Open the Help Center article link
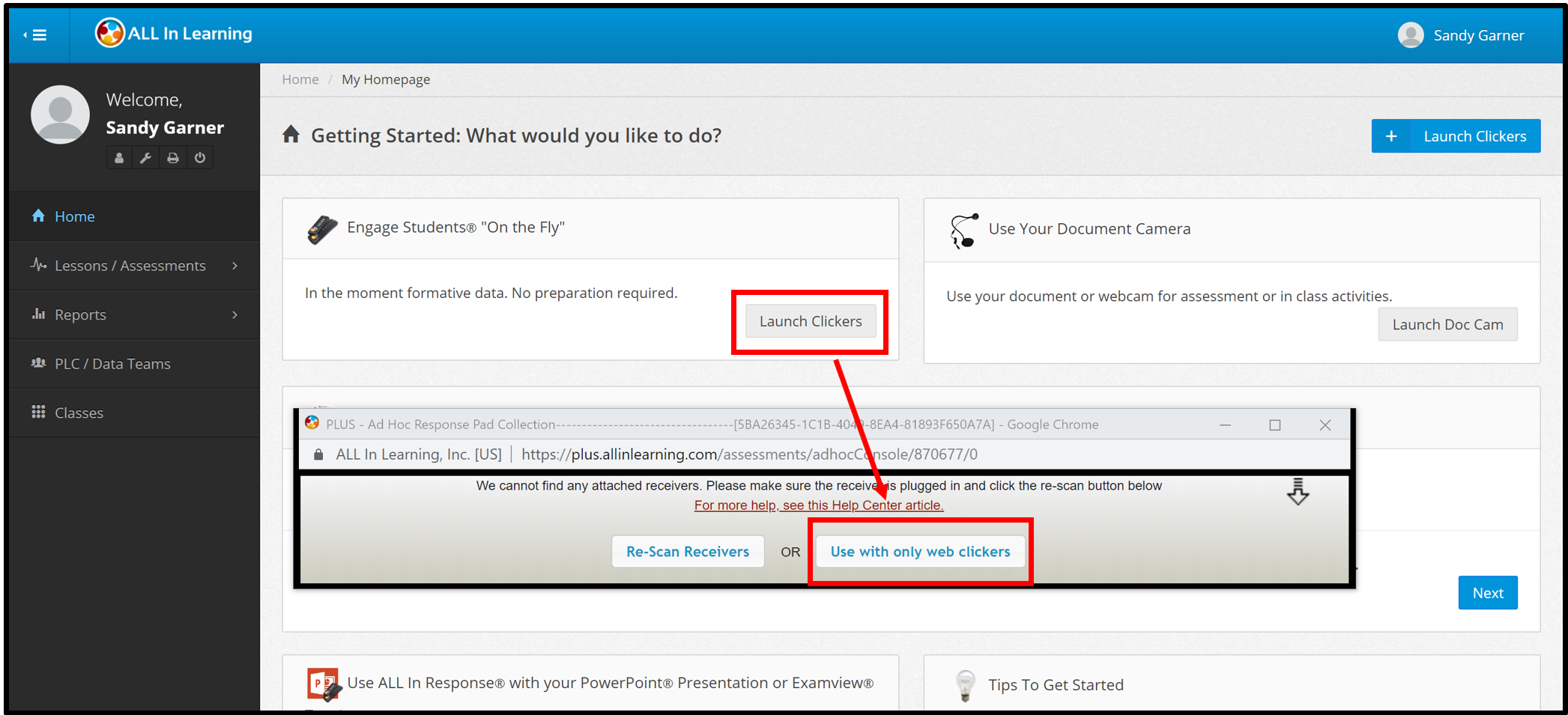This screenshot has width=1568, height=715. [x=818, y=505]
